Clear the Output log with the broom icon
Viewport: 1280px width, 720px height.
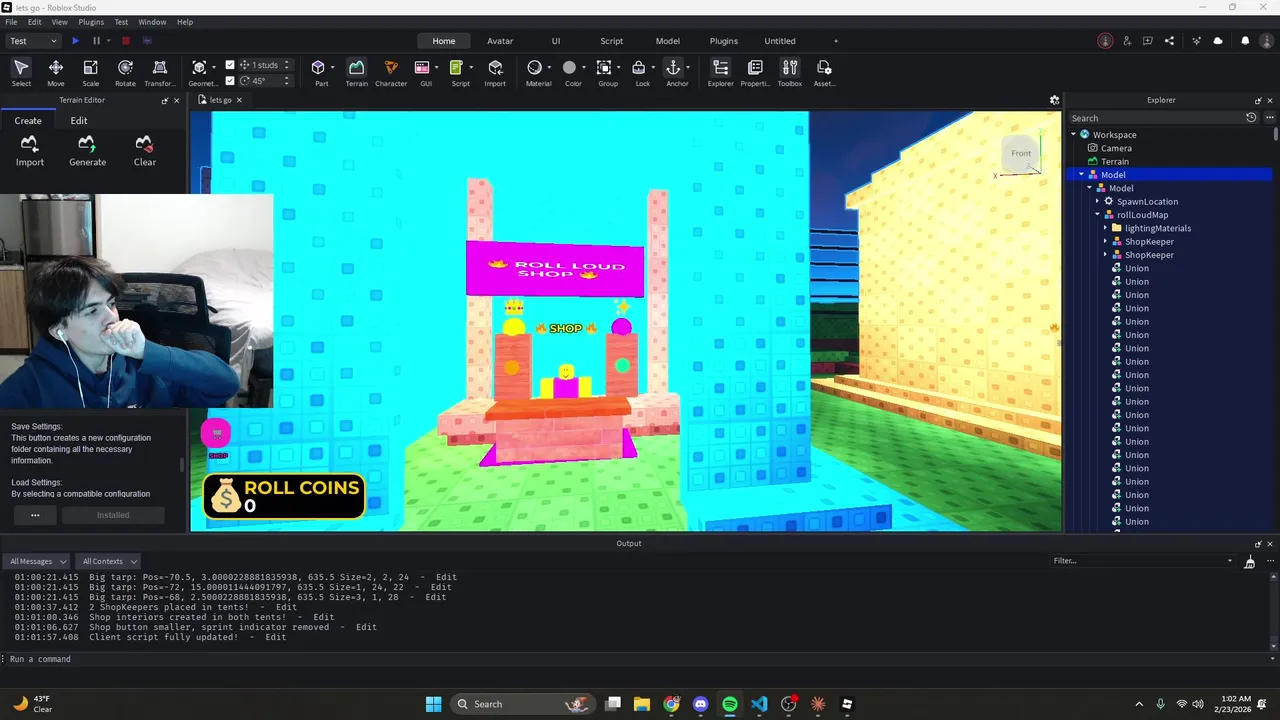[1249, 562]
